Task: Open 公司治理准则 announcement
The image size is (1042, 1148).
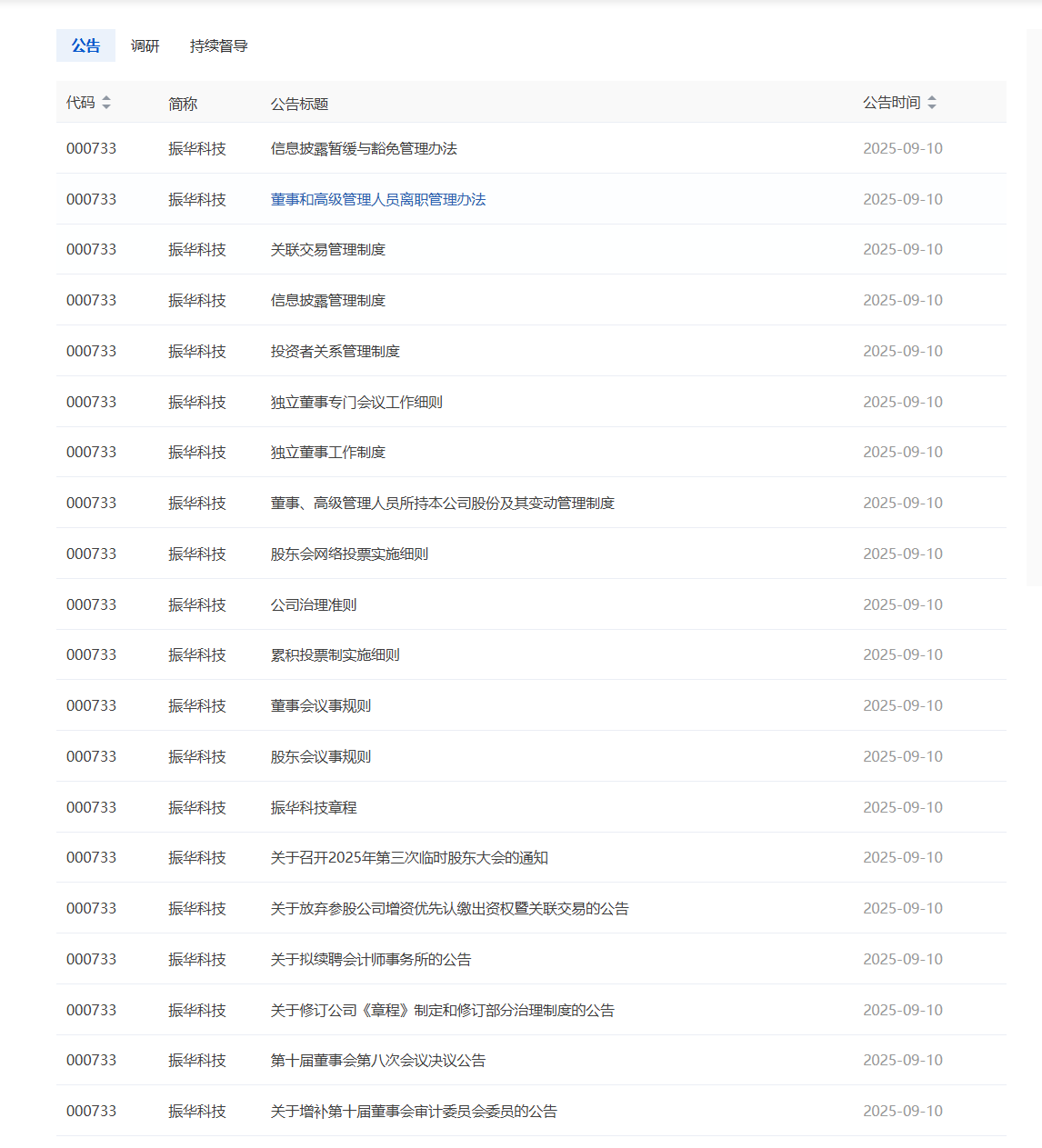Action: point(314,604)
